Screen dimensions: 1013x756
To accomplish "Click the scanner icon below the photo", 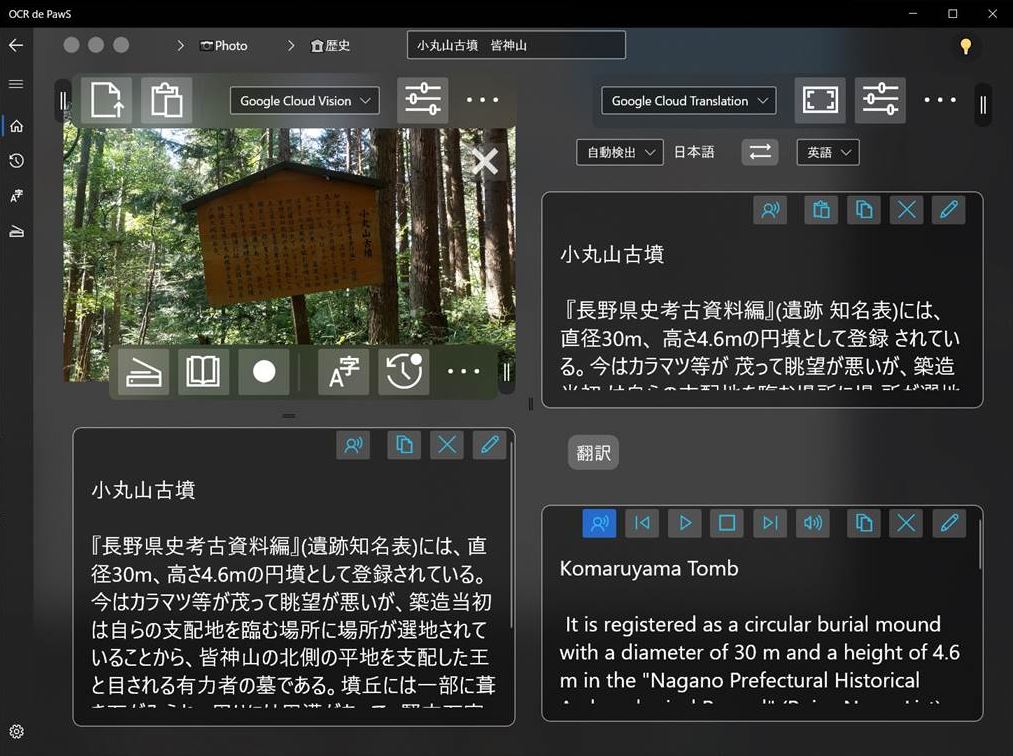I will pos(143,372).
